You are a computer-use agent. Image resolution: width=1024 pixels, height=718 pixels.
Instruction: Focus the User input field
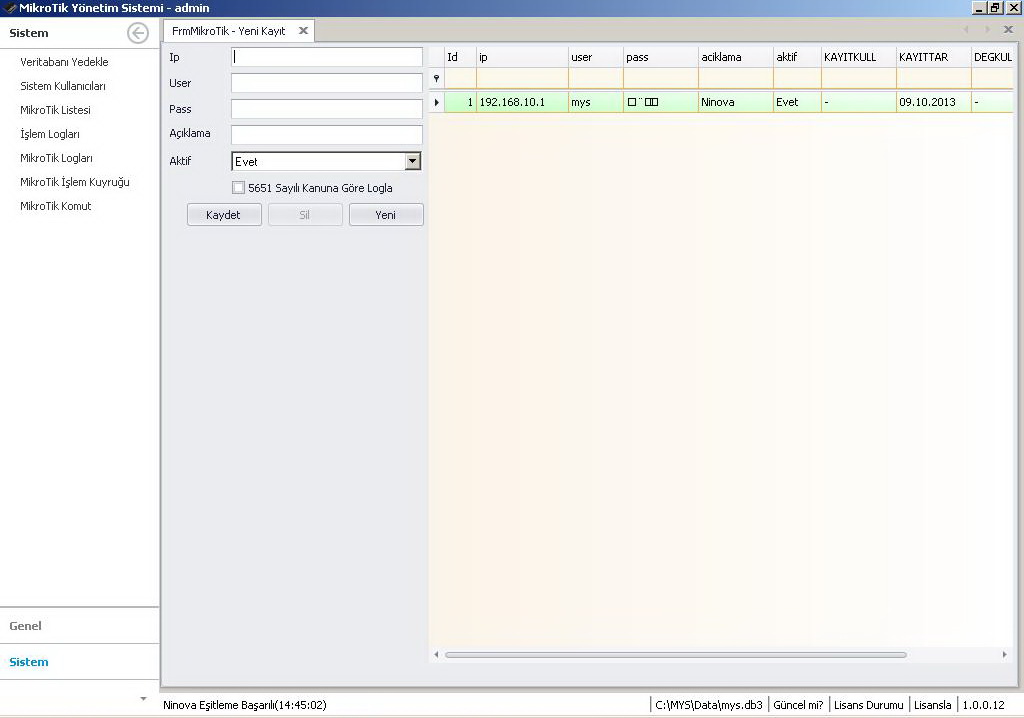tap(327, 83)
